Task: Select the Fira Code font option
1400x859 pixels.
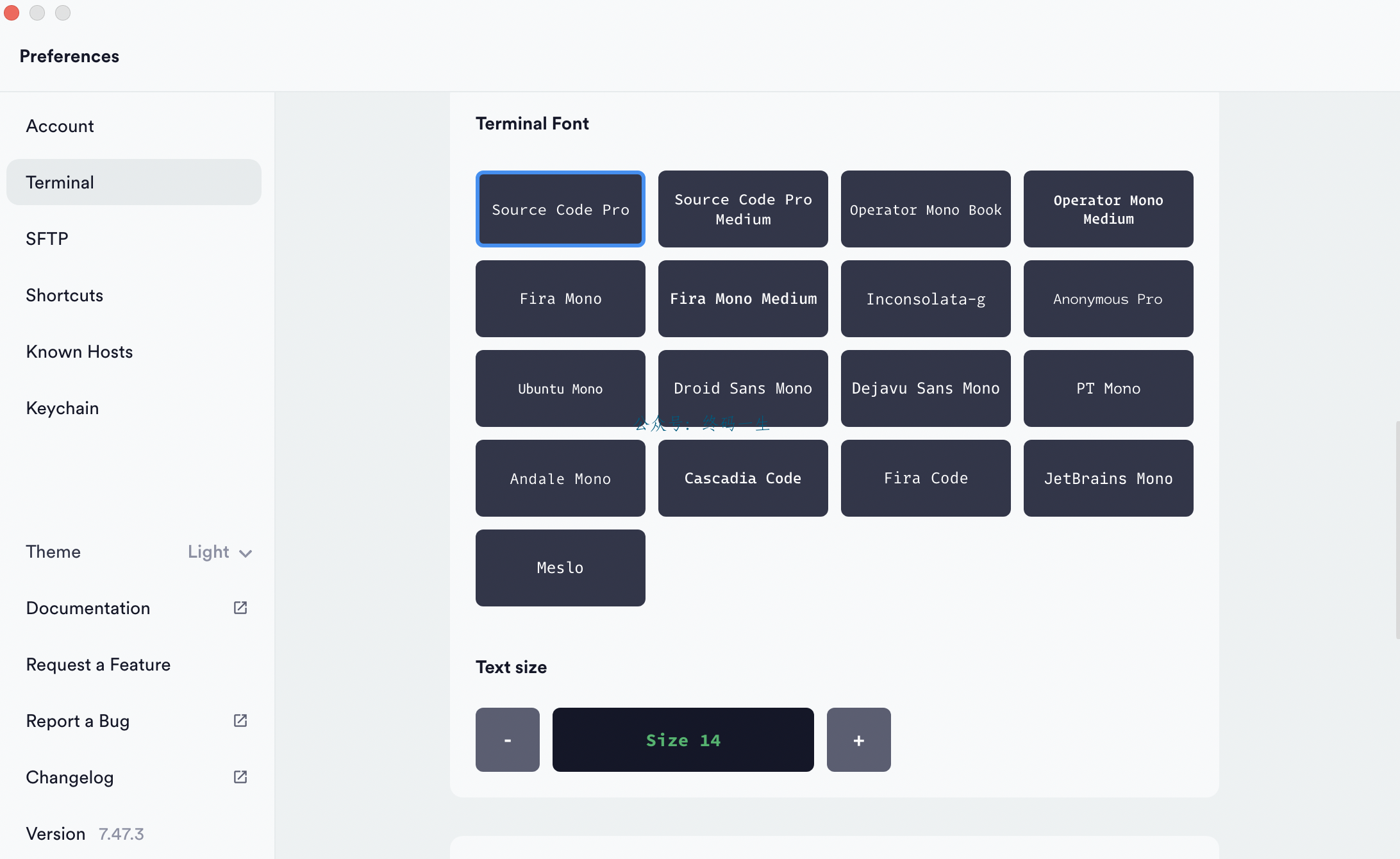Action: (x=926, y=478)
